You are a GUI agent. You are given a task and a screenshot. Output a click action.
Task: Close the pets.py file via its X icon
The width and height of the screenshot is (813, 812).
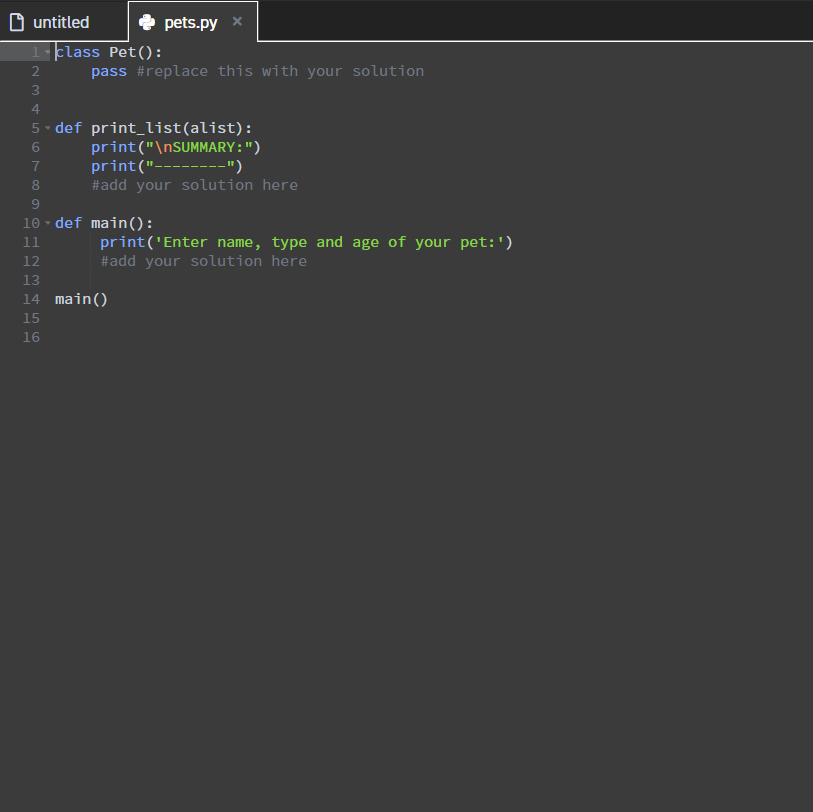(x=237, y=19)
